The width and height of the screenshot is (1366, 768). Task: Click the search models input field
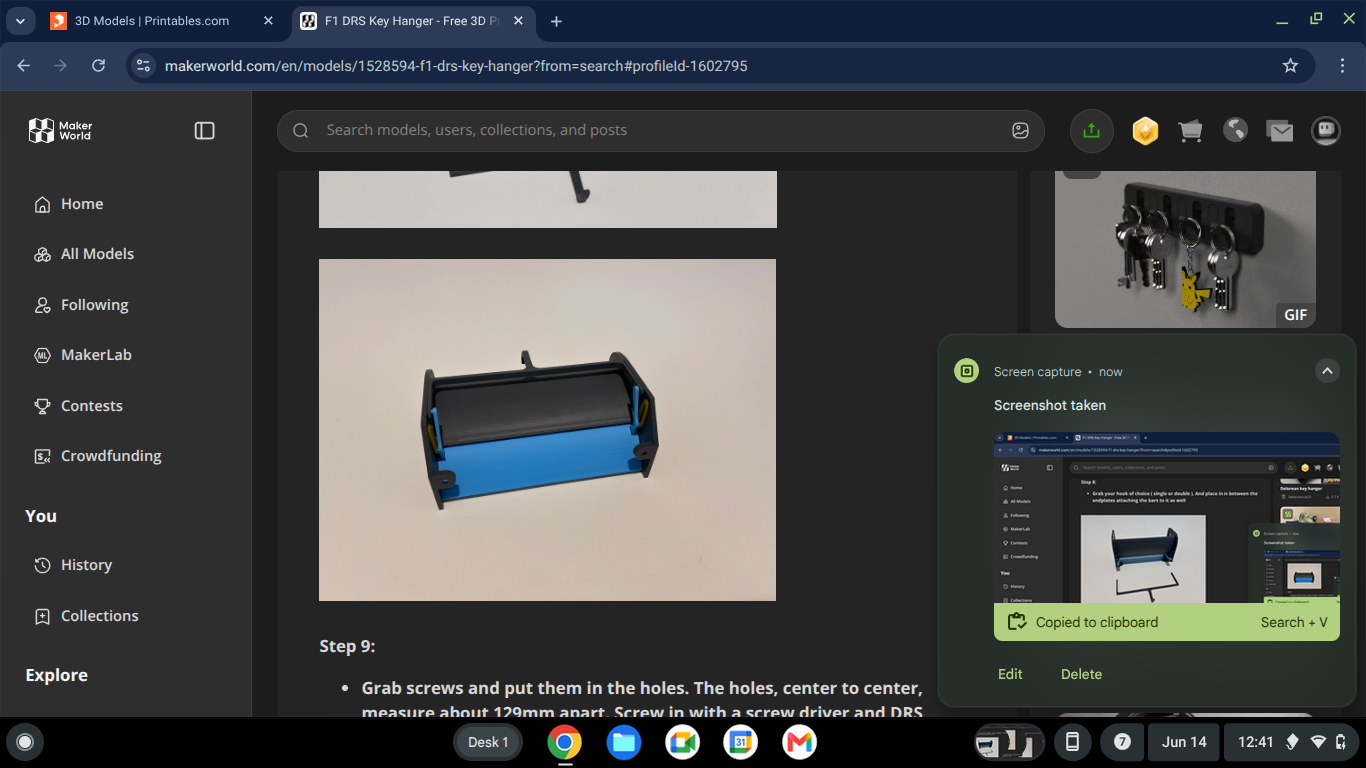click(660, 130)
